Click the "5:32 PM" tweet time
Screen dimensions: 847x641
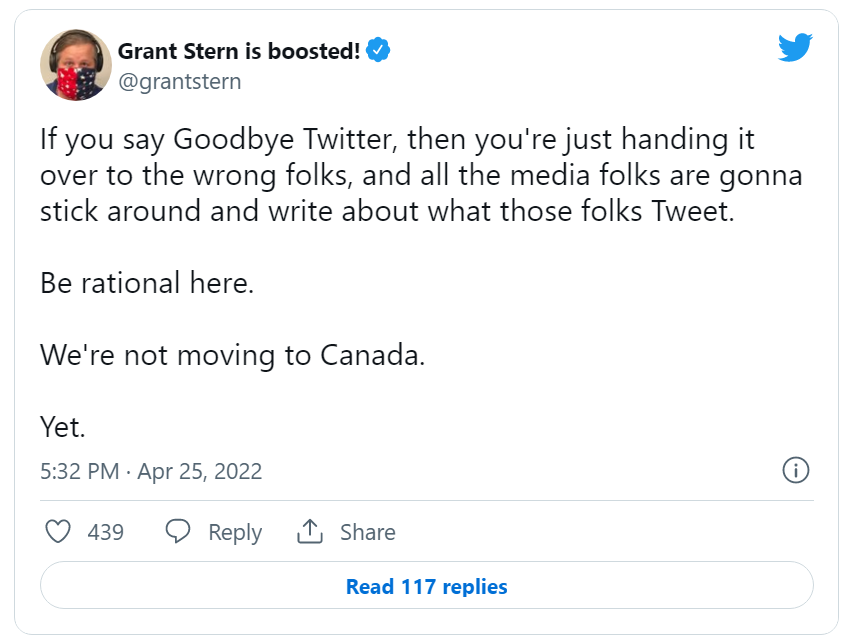(79, 472)
